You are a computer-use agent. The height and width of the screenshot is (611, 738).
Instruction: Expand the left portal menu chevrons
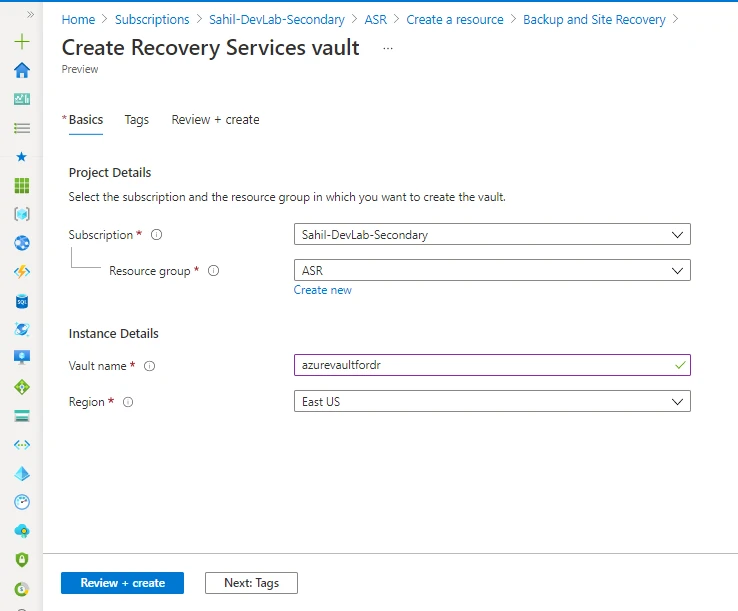point(30,15)
